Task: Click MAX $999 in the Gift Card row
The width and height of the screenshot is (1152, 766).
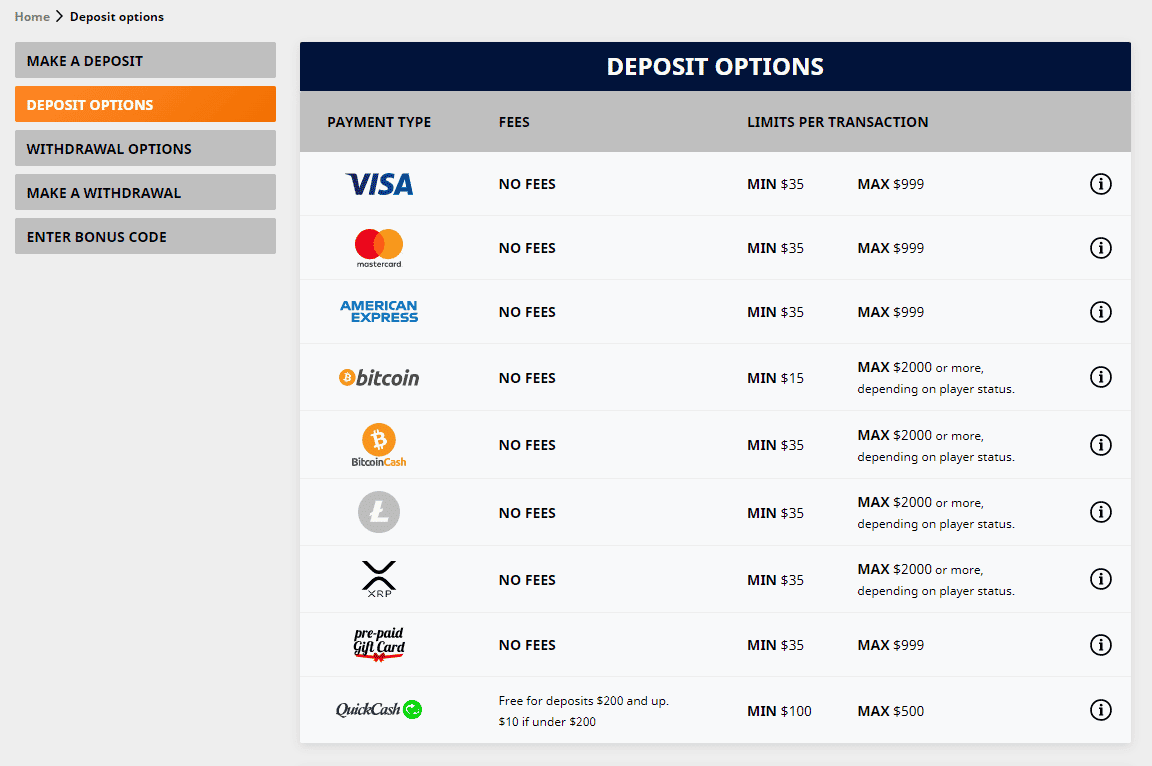Action: (x=890, y=646)
